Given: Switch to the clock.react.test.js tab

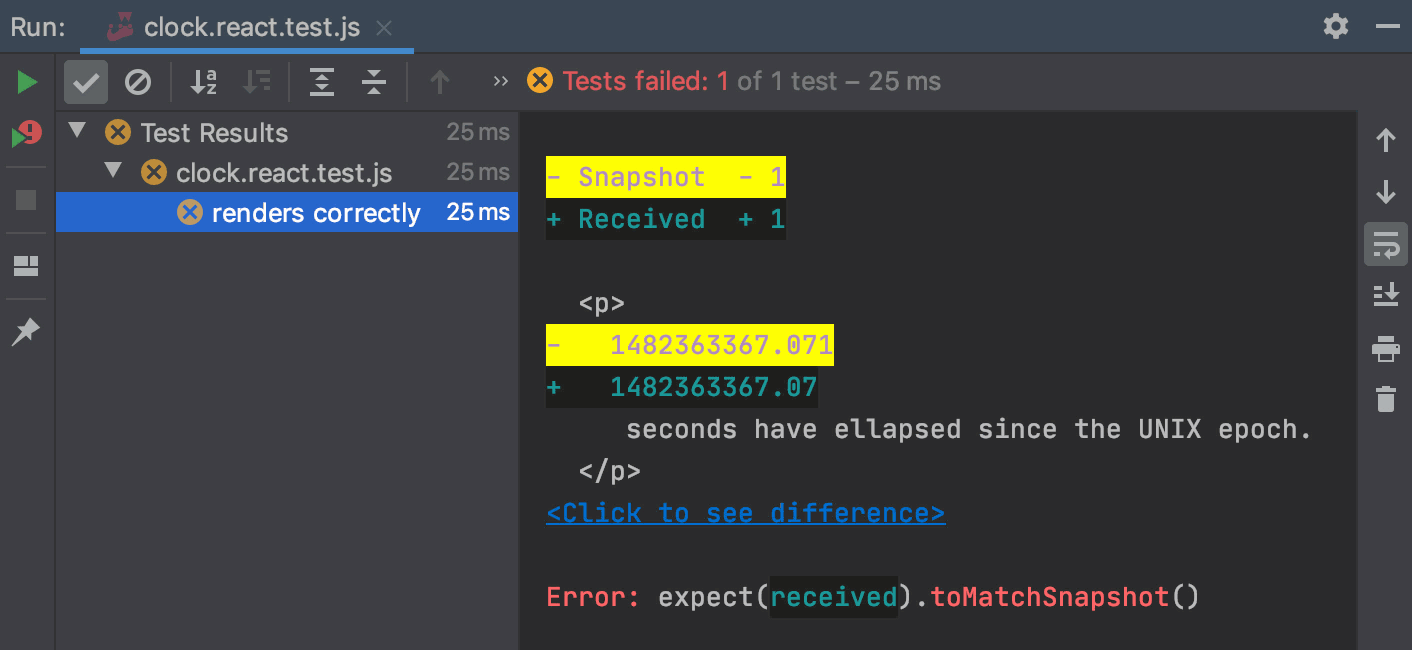Looking at the screenshot, I should pyautogui.click(x=247, y=27).
